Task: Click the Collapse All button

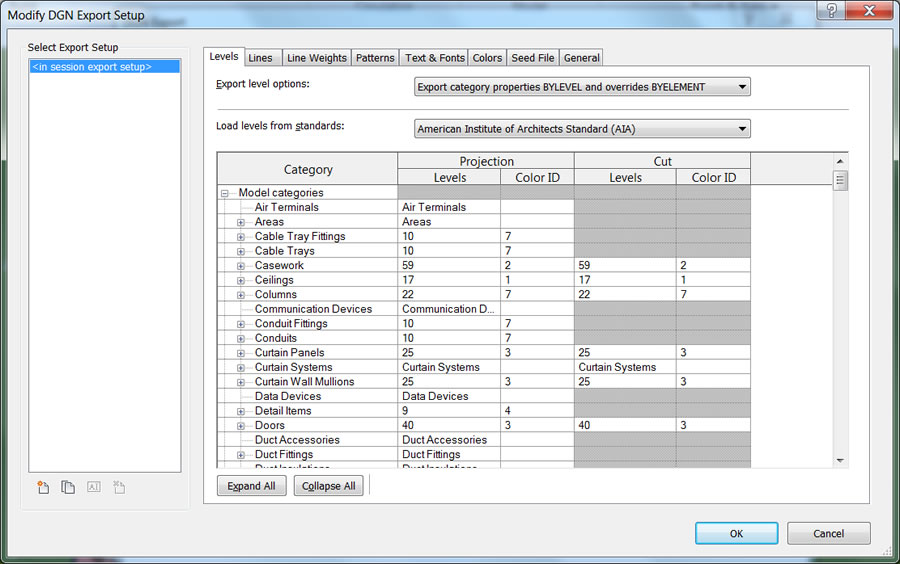Action: click(x=328, y=486)
